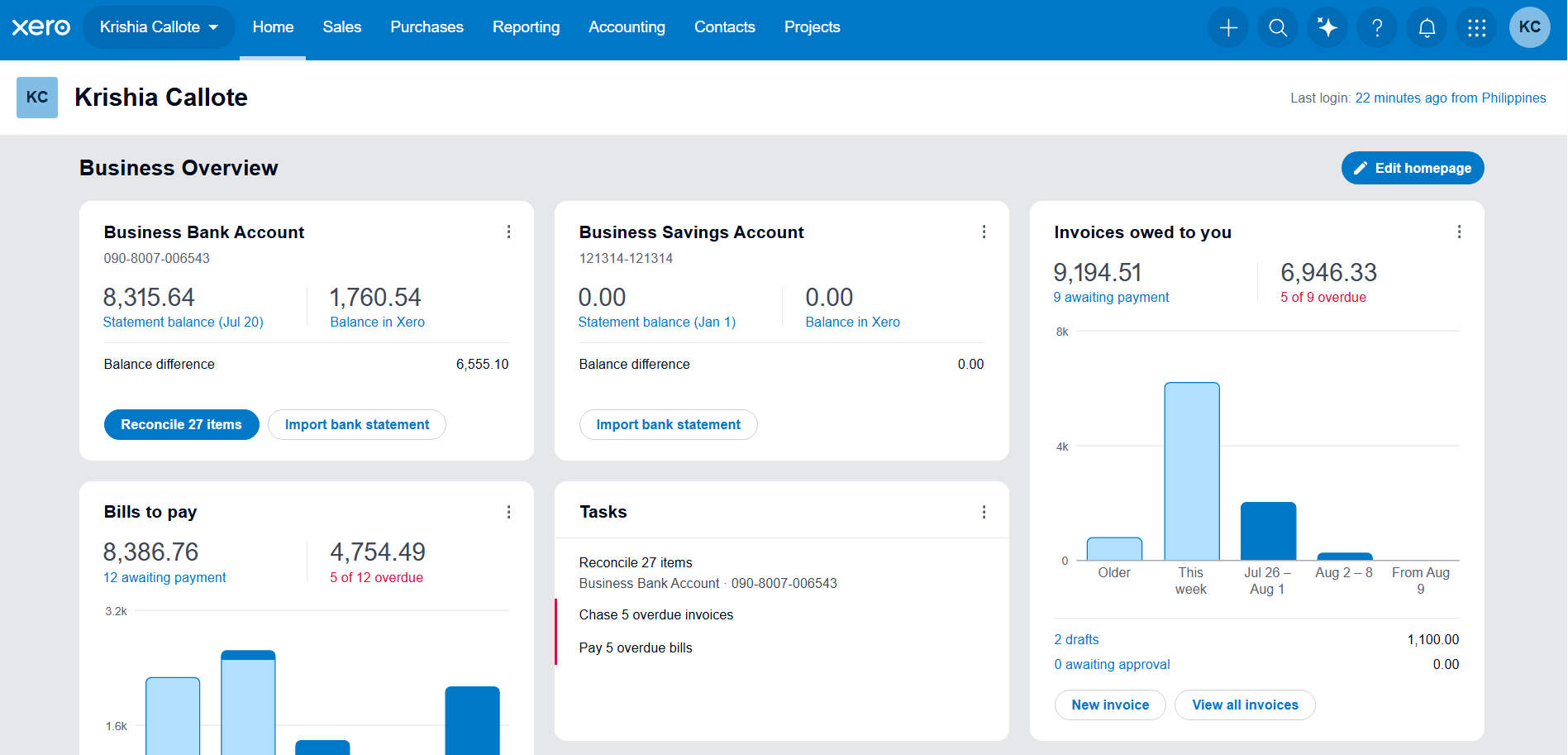Open the search icon

point(1278,27)
